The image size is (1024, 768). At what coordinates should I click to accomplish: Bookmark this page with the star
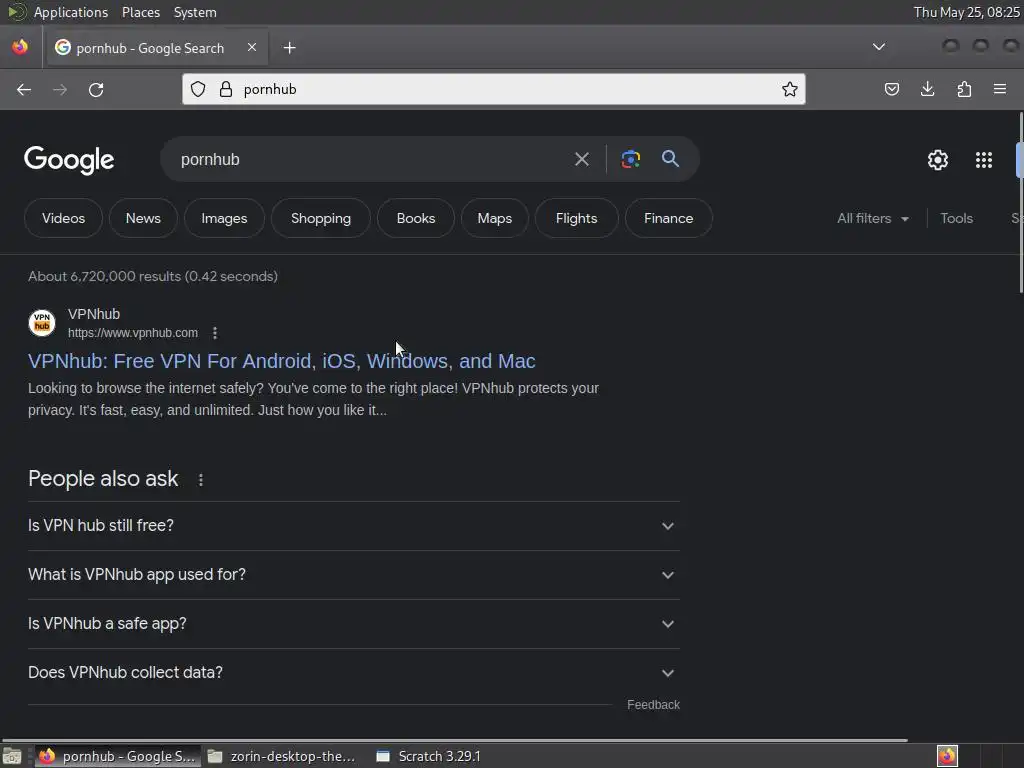pos(790,89)
